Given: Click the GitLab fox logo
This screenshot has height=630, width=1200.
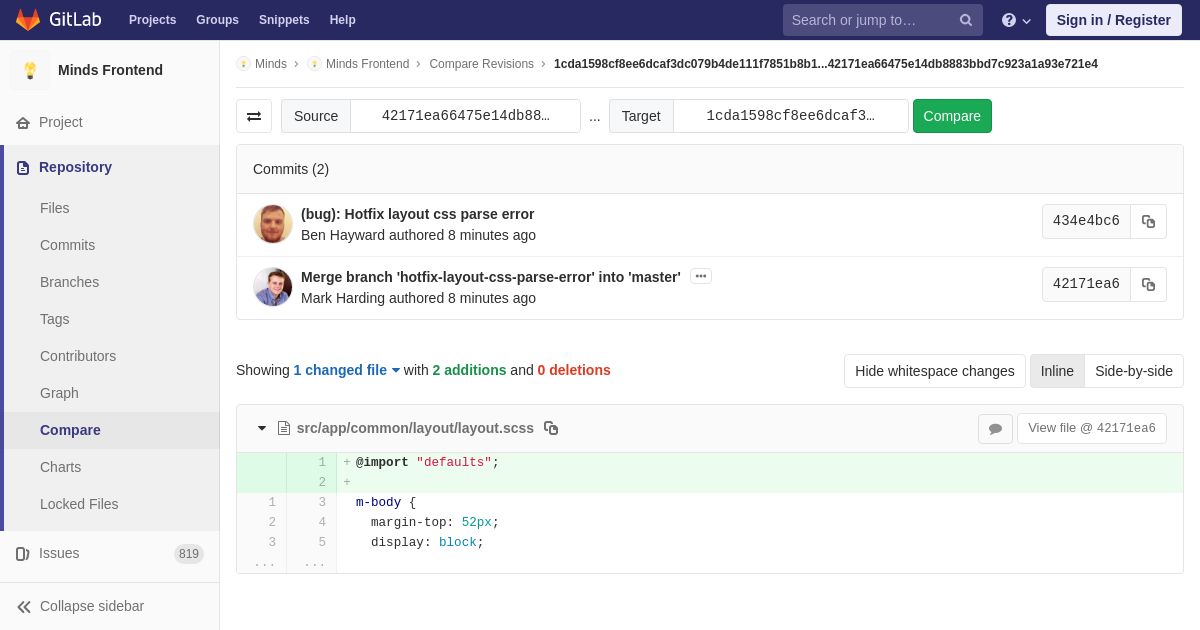Looking at the screenshot, I should point(28,20).
